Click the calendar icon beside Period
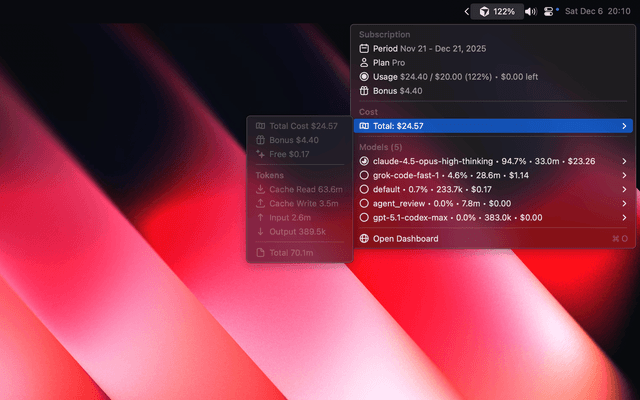 [x=364, y=48]
